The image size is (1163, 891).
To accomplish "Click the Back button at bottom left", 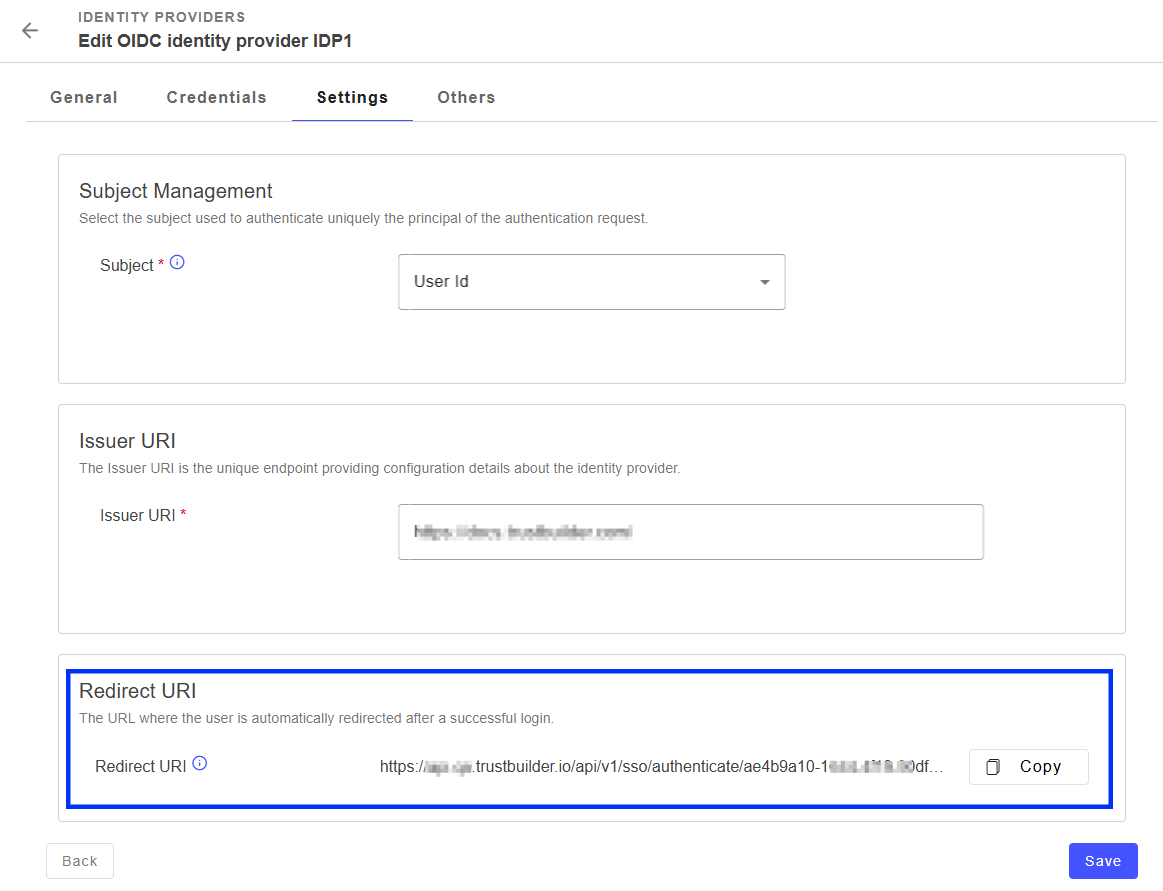I will (80, 861).
